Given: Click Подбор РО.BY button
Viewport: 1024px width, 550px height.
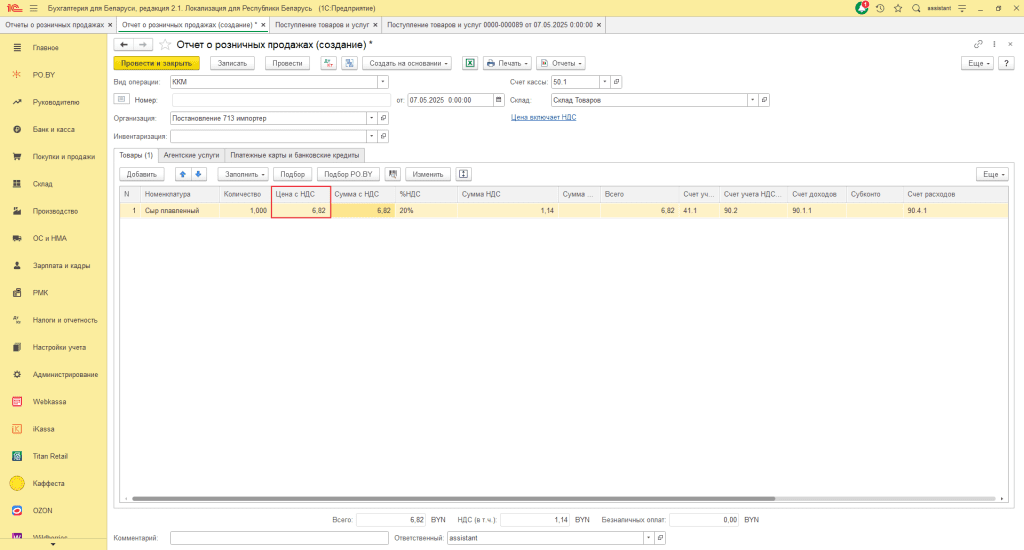Looking at the screenshot, I should click(x=348, y=174).
